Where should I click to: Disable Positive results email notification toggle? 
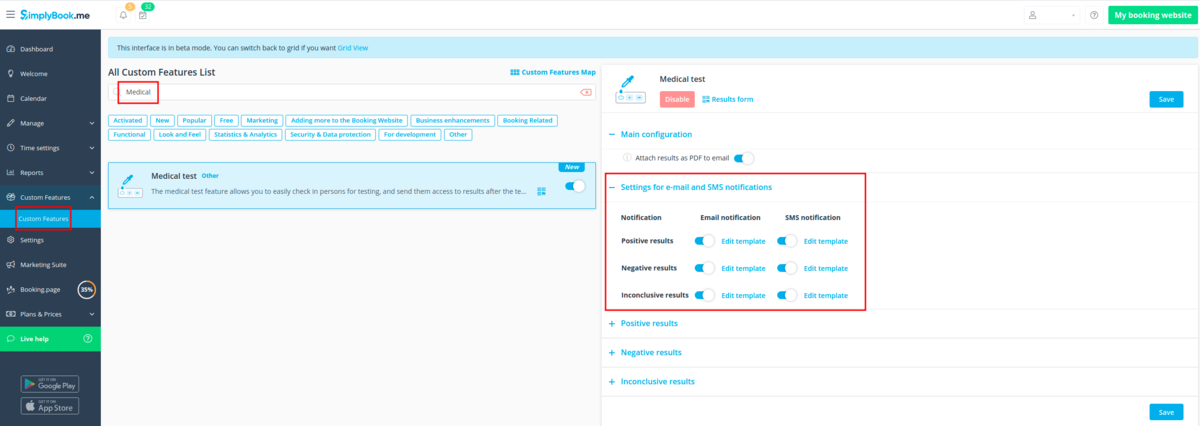[705, 241]
